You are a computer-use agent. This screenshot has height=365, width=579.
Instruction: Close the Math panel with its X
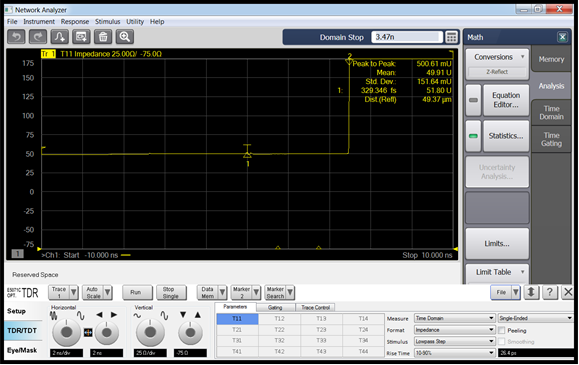tap(562, 37)
